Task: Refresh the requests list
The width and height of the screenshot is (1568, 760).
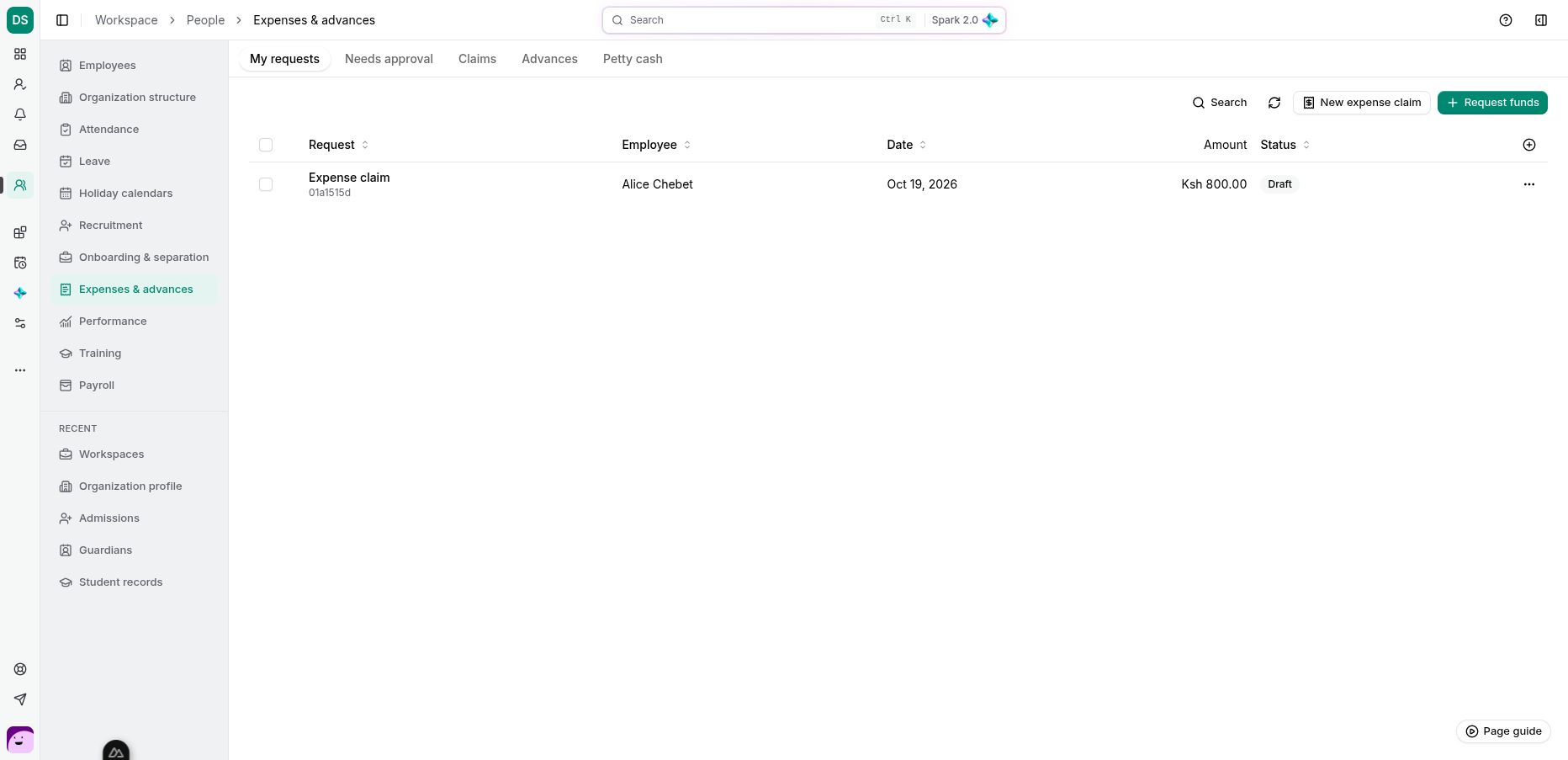Action: 1274,103
